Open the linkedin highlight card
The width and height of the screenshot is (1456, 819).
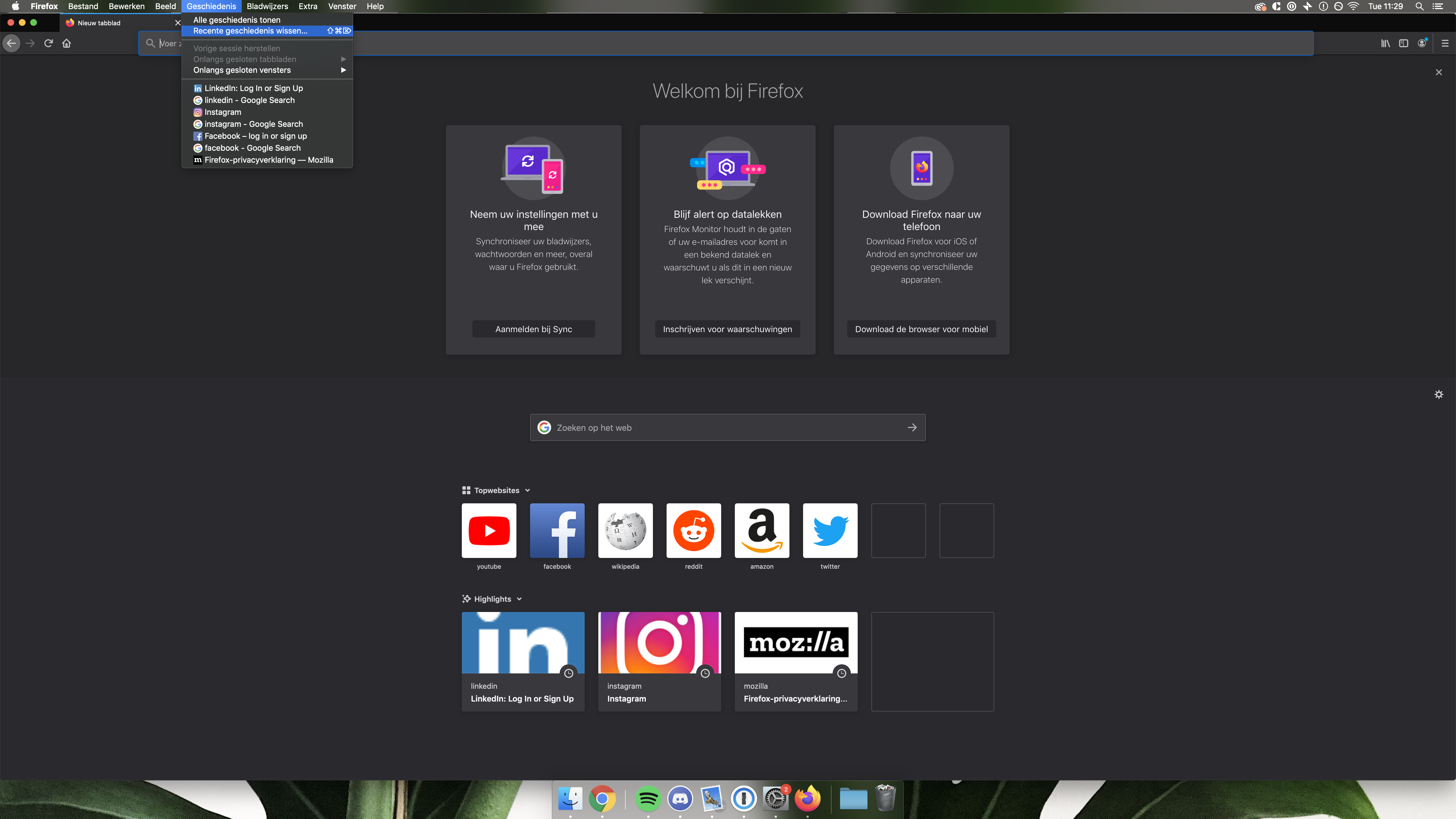pyautogui.click(x=523, y=661)
